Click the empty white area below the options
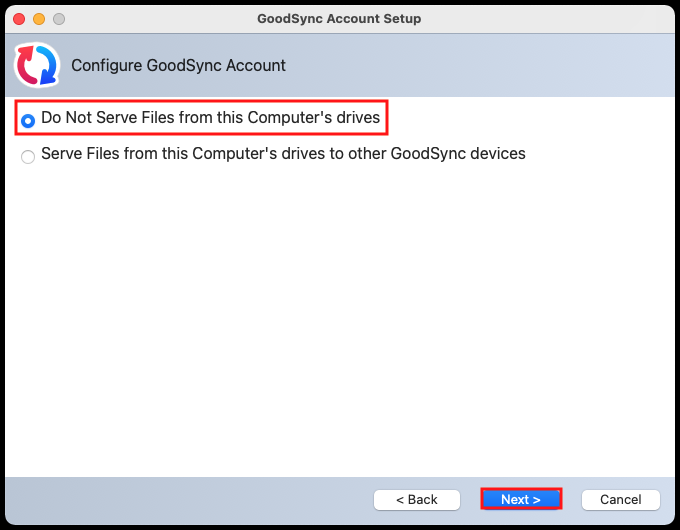The height and width of the screenshot is (530, 680). 340,320
